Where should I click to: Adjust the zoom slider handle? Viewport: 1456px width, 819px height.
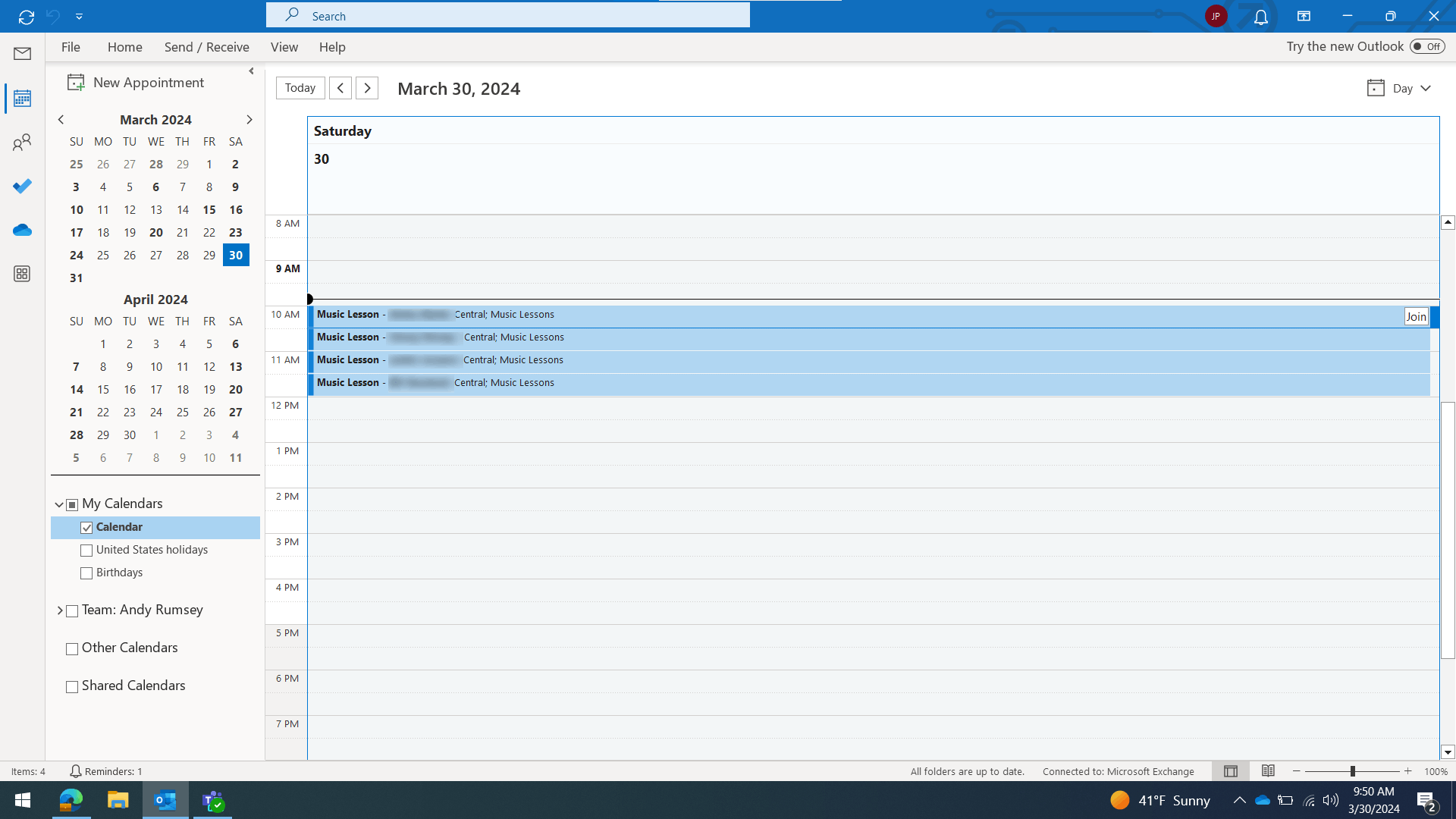(1353, 771)
